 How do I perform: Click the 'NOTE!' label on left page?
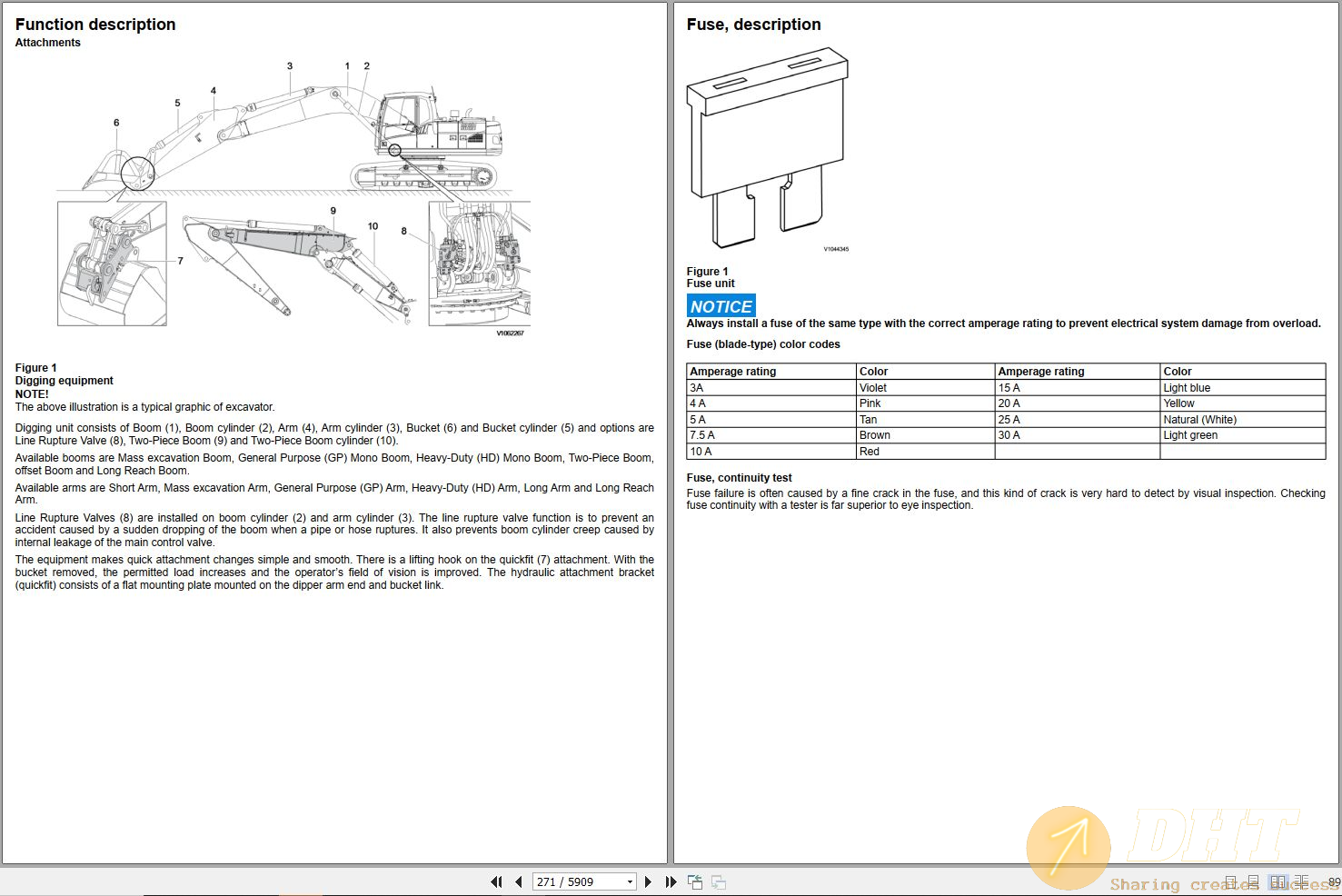click(x=32, y=394)
